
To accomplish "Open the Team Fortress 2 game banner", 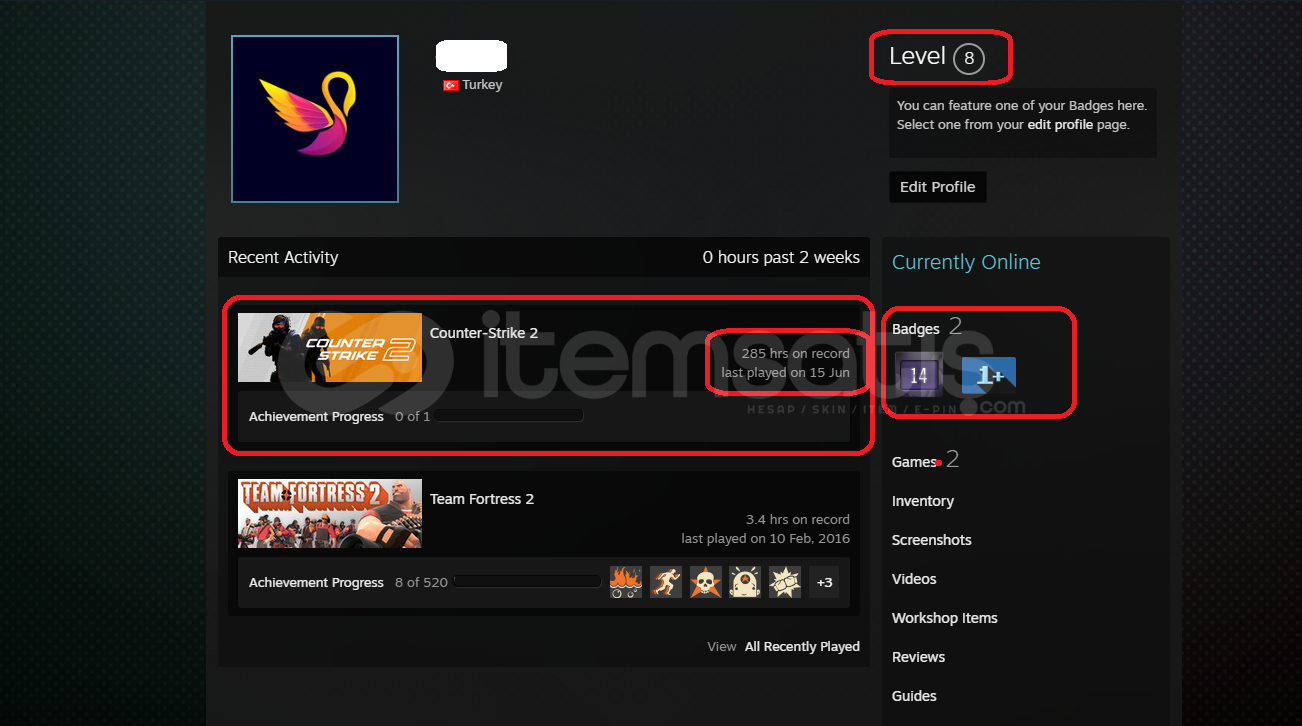I will [x=330, y=513].
